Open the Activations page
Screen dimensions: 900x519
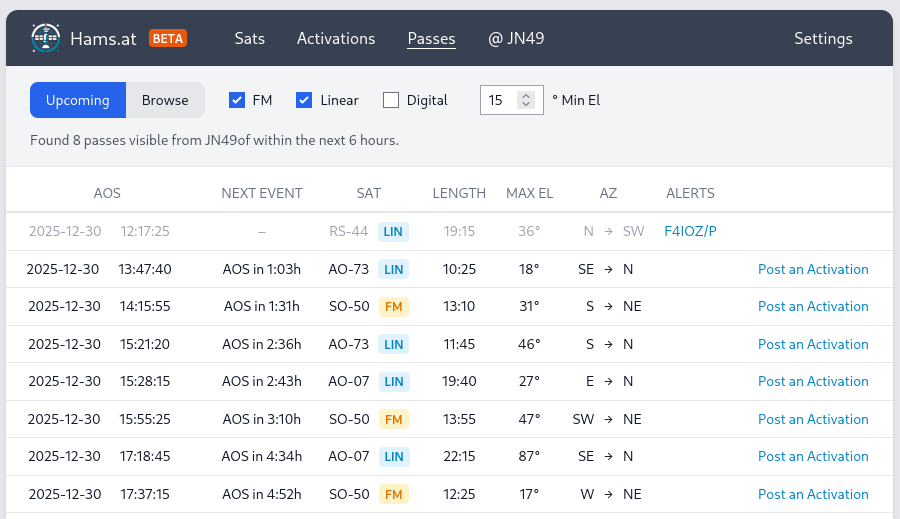pos(336,39)
